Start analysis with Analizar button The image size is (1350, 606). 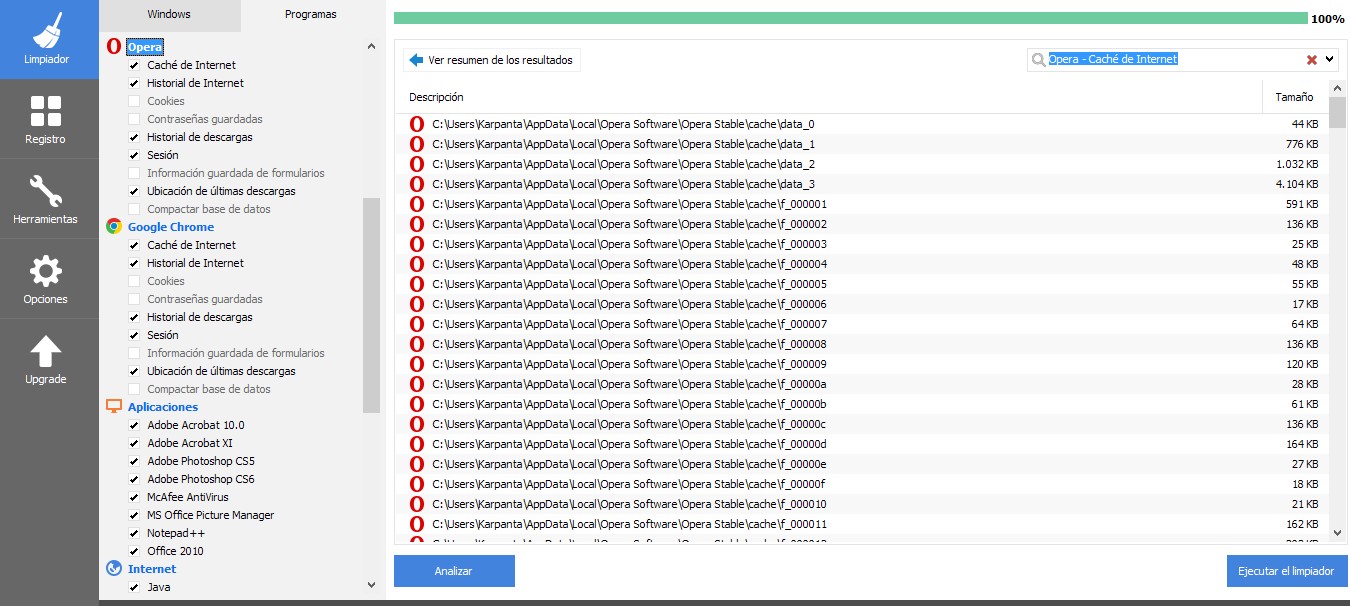pyautogui.click(x=454, y=570)
